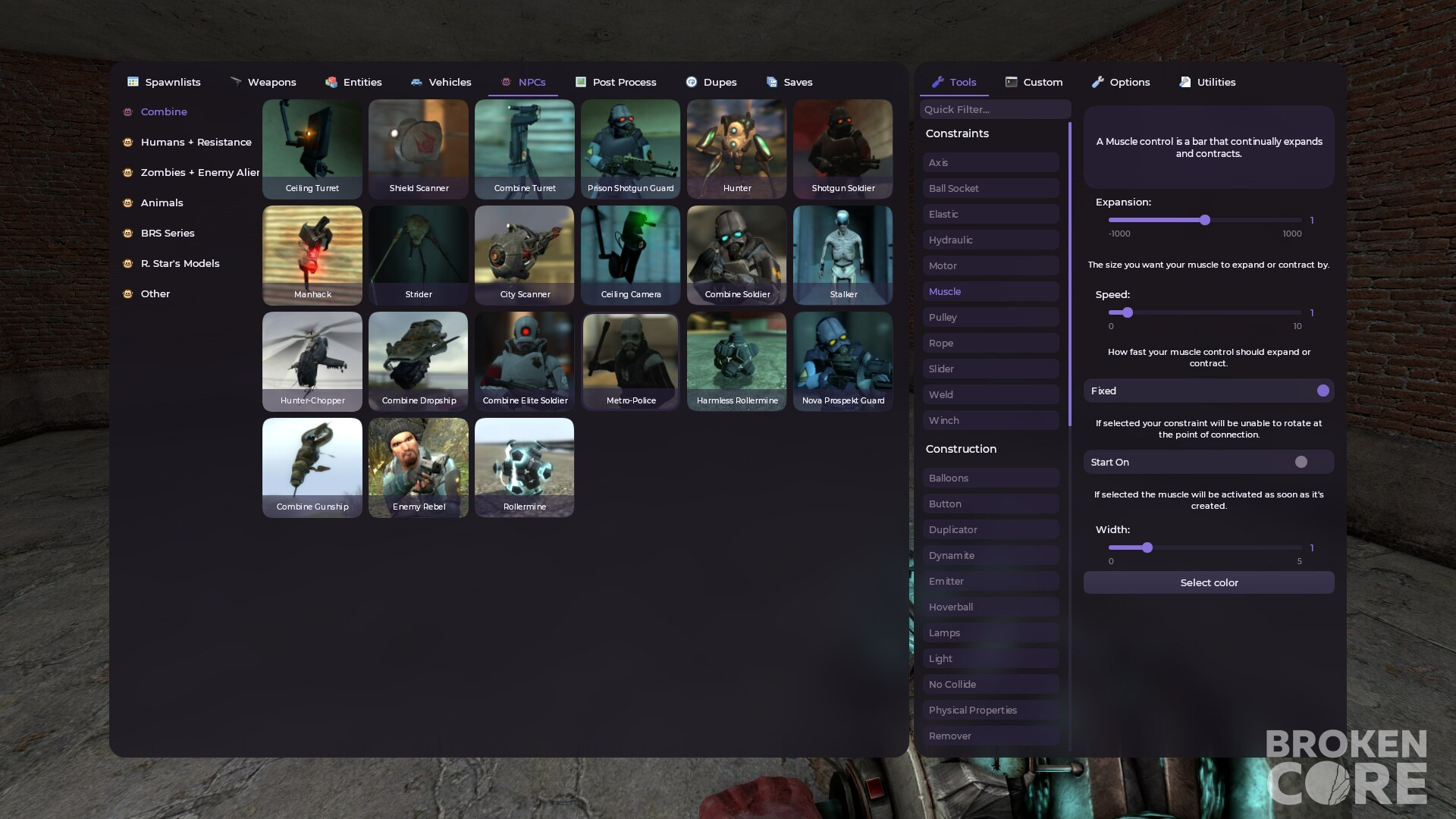Click the Weapons tab pistol icon
This screenshot has width=1456, height=819.
coord(236,82)
